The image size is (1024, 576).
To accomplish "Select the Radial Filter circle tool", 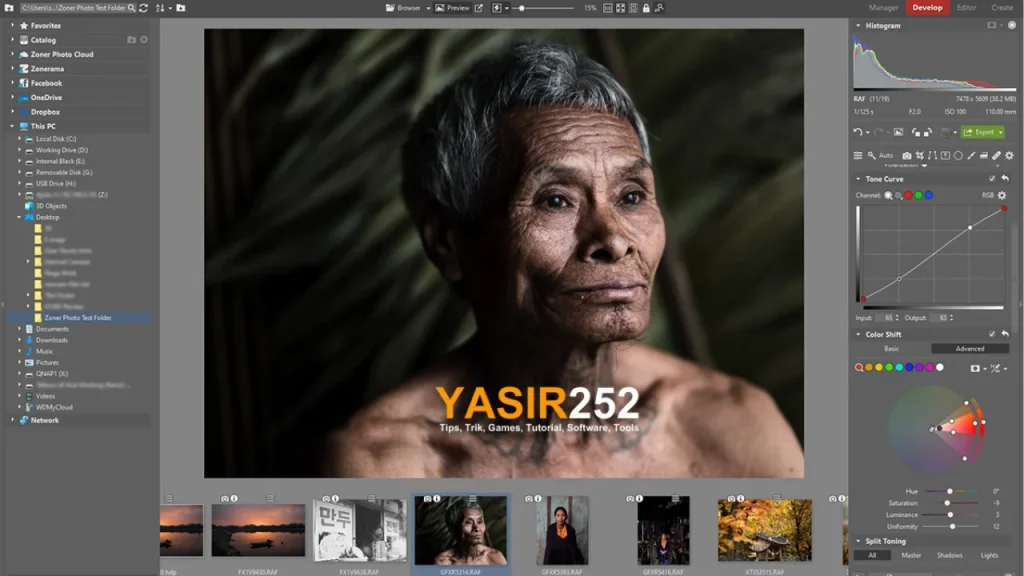I will [958, 155].
